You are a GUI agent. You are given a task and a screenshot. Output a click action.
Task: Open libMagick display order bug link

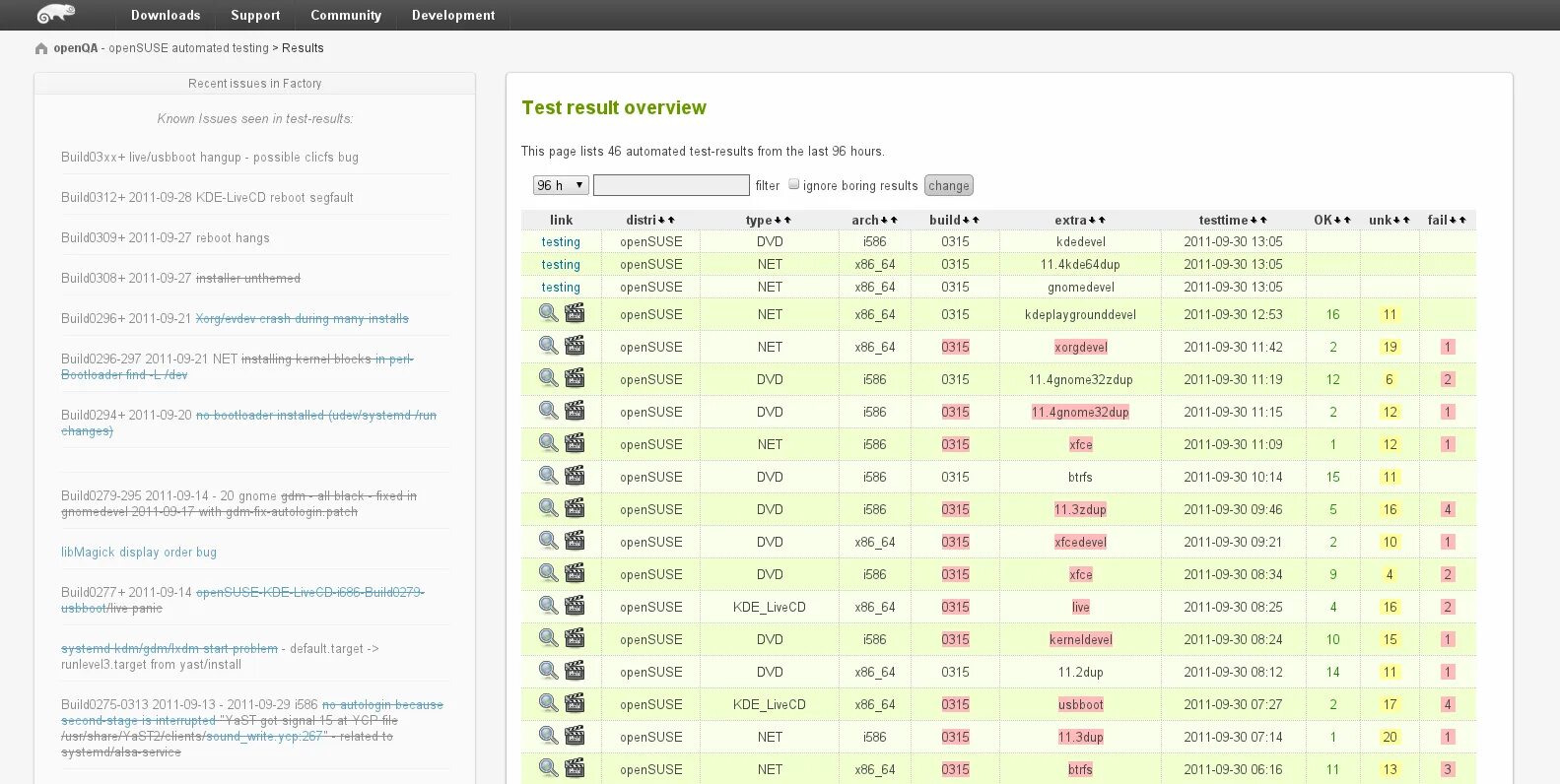[x=139, y=552]
